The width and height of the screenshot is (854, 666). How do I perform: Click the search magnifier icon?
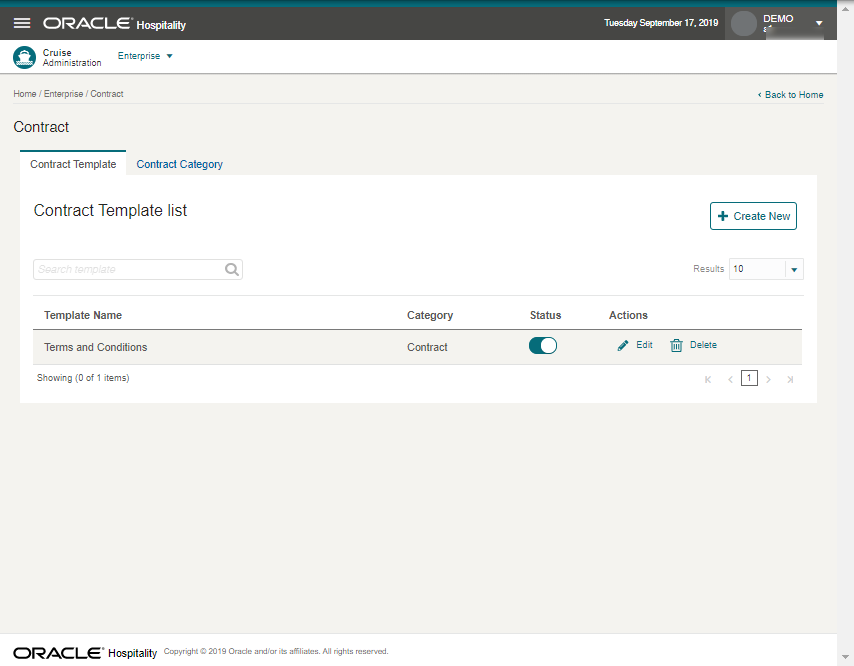[x=232, y=269]
